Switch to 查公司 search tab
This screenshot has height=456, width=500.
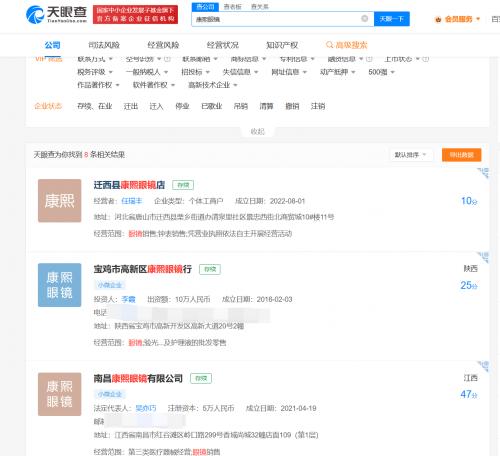click(205, 7)
